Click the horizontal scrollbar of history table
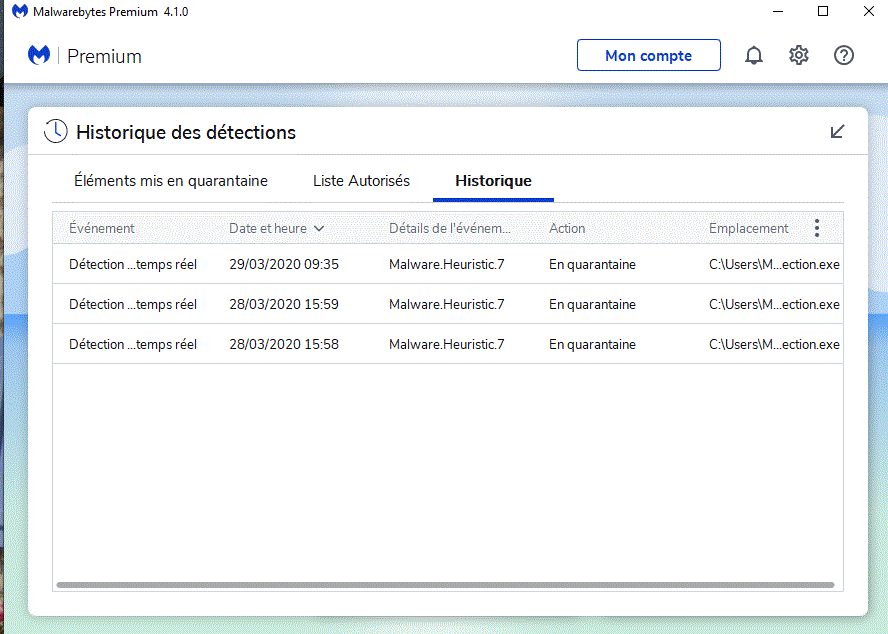 [445, 585]
